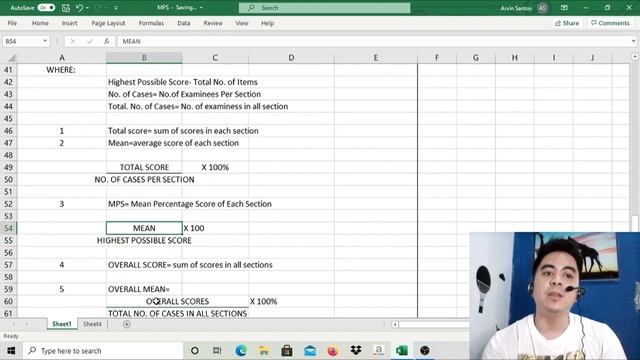This screenshot has width=640, height=360.
Task: Open the Windows Start button
Action: [x=11, y=351]
